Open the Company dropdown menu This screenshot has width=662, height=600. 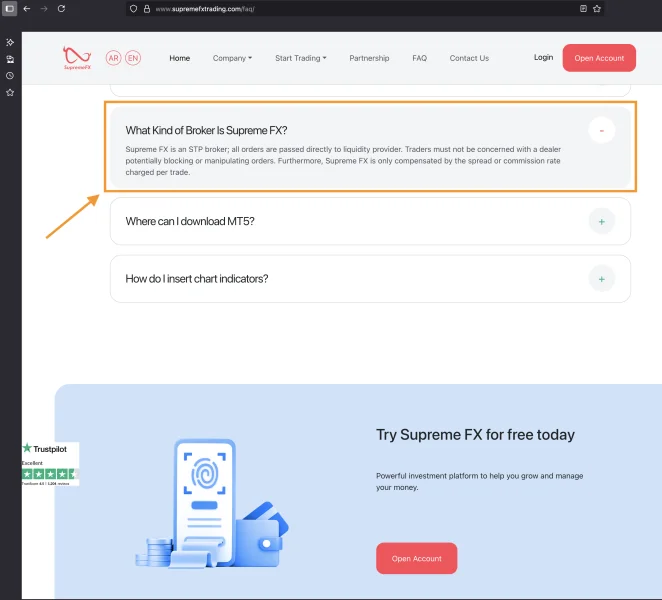coord(232,58)
